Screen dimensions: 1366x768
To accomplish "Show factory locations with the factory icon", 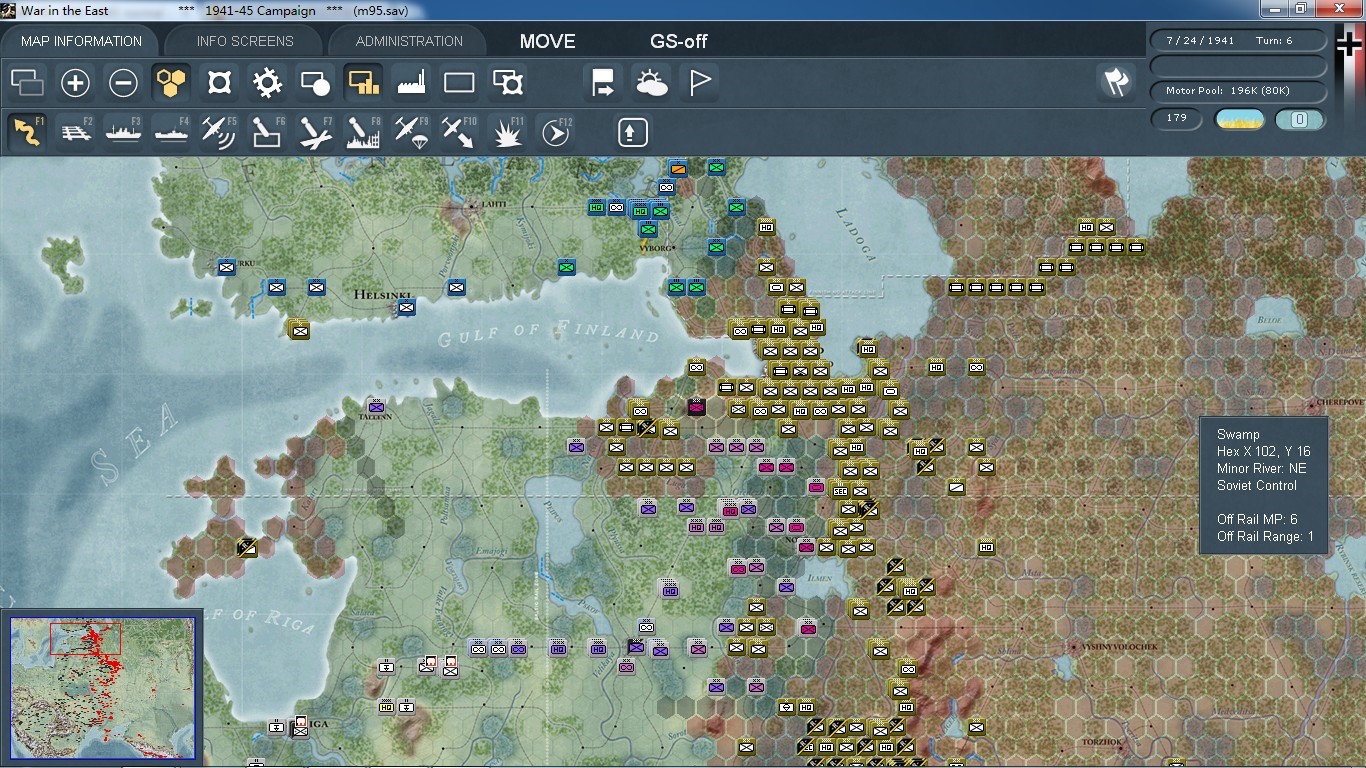I will (411, 83).
